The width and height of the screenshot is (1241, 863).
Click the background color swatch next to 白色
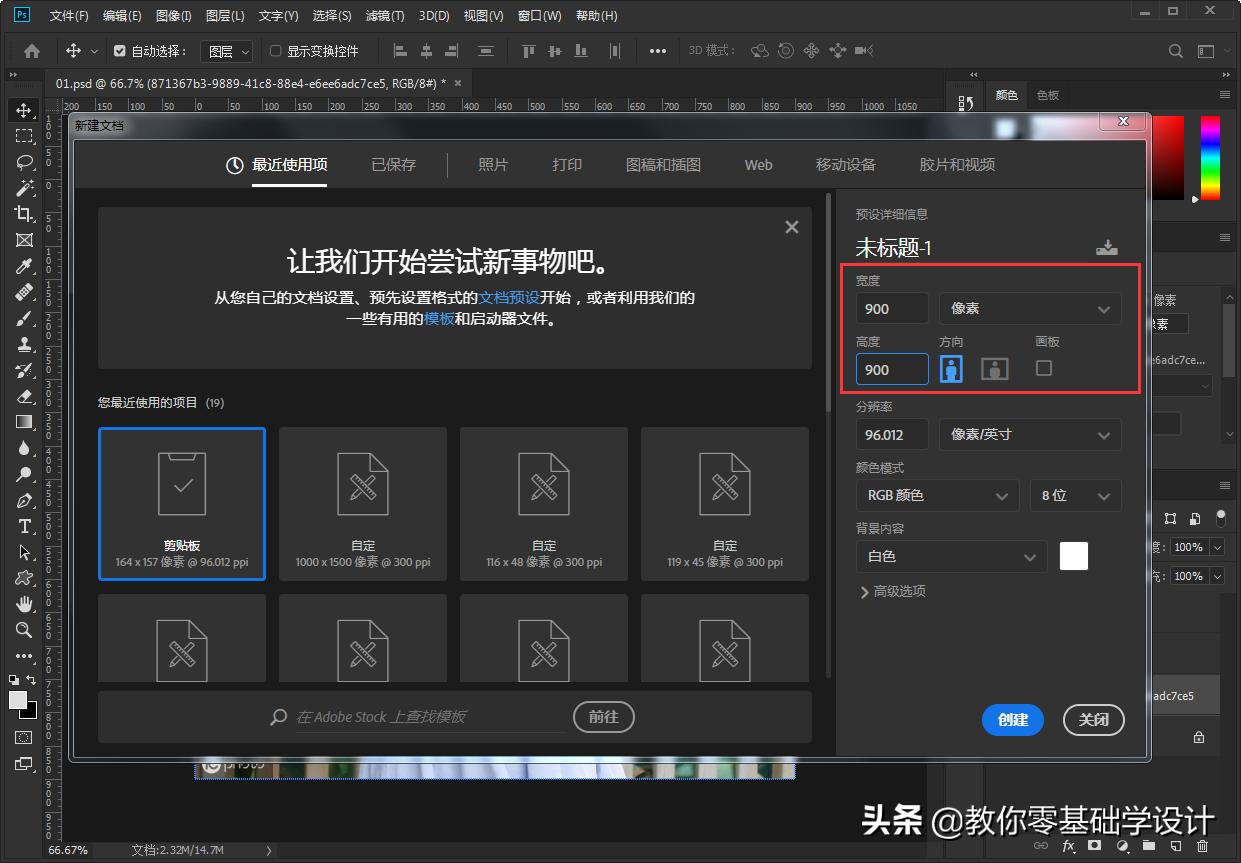(1072, 556)
